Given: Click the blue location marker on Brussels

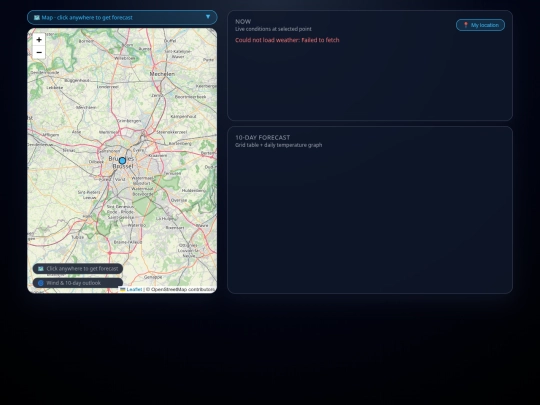Looking at the screenshot, I should click(122, 161).
